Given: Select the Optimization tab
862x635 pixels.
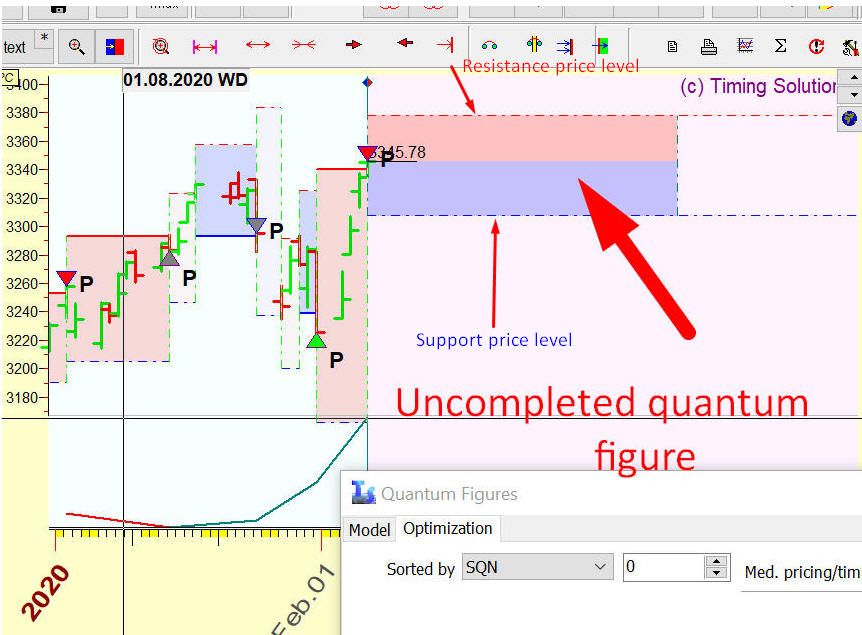Looking at the screenshot, I should tap(447, 528).
